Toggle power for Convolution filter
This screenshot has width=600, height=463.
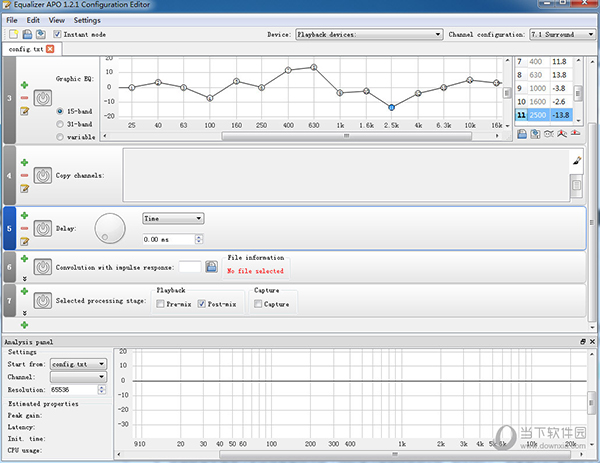point(43,267)
